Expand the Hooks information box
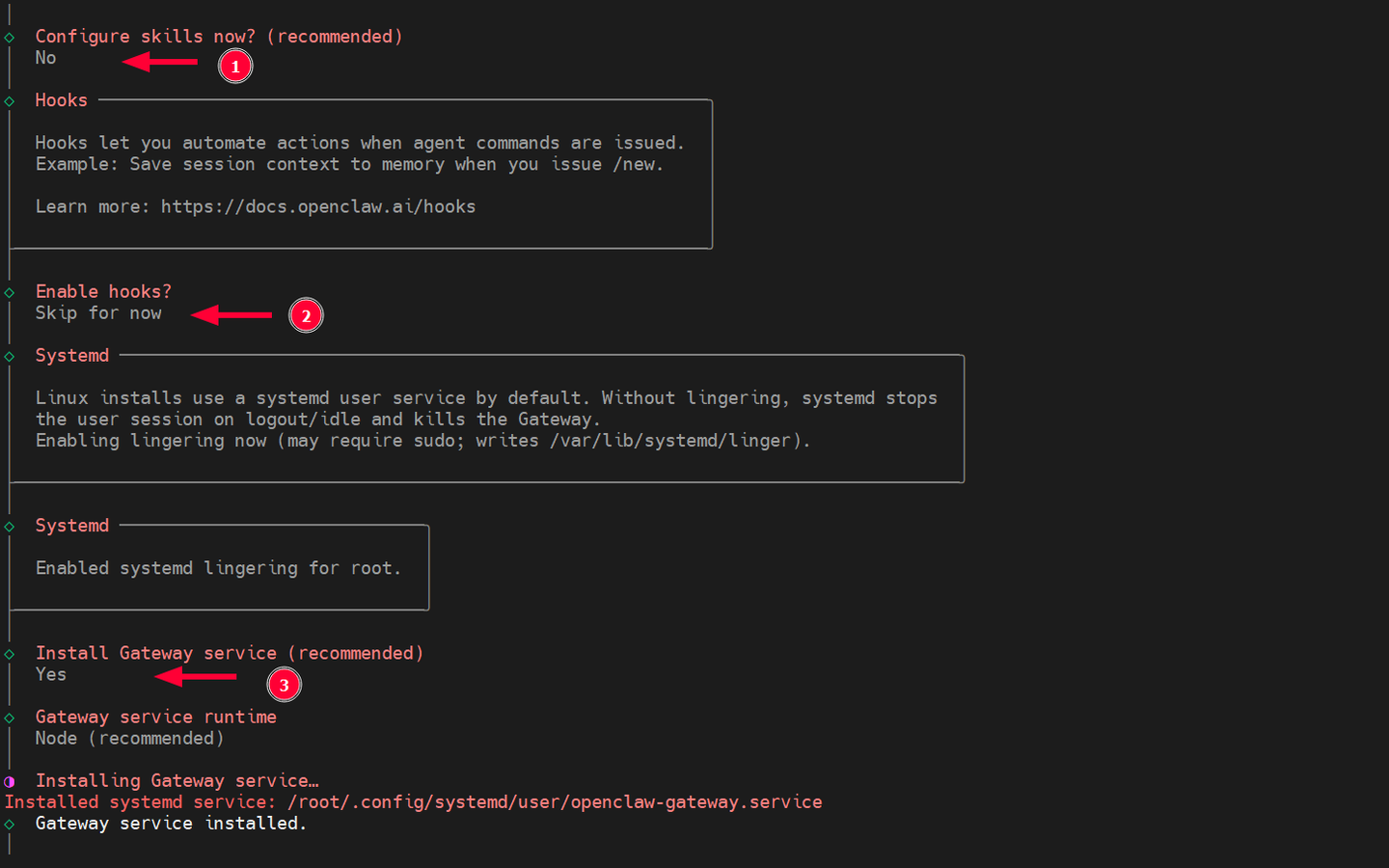Image resolution: width=1389 pixels, height=868 pixels. (360, 174)
